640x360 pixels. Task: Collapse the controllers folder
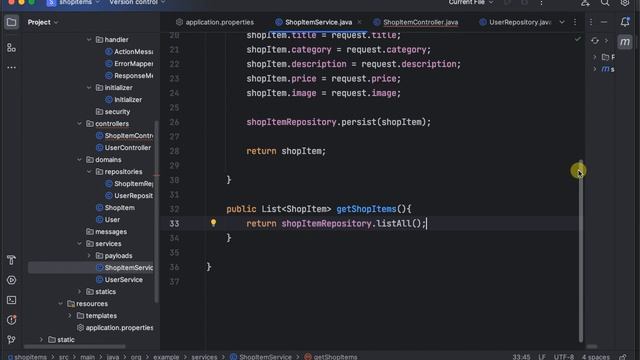[80, 124]
